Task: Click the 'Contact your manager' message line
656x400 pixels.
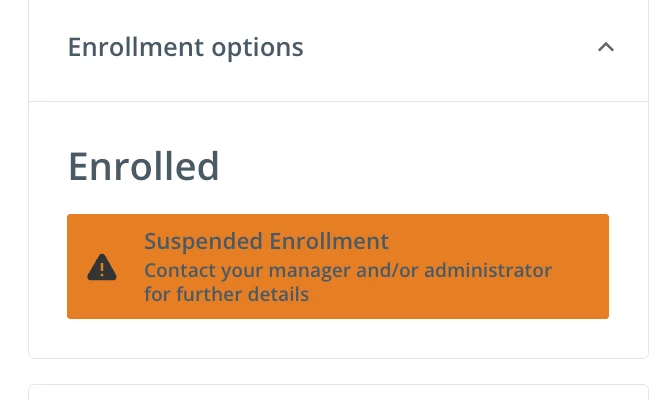Action: point(348,271)
